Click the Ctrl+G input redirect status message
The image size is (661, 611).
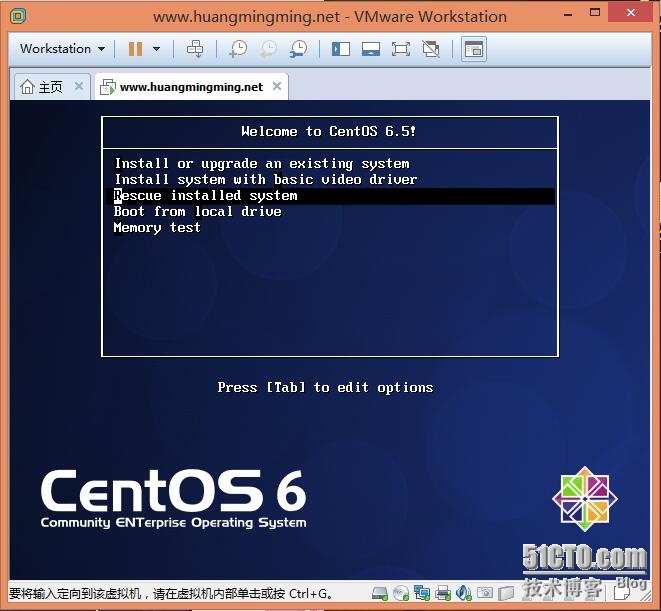point(170,594)
